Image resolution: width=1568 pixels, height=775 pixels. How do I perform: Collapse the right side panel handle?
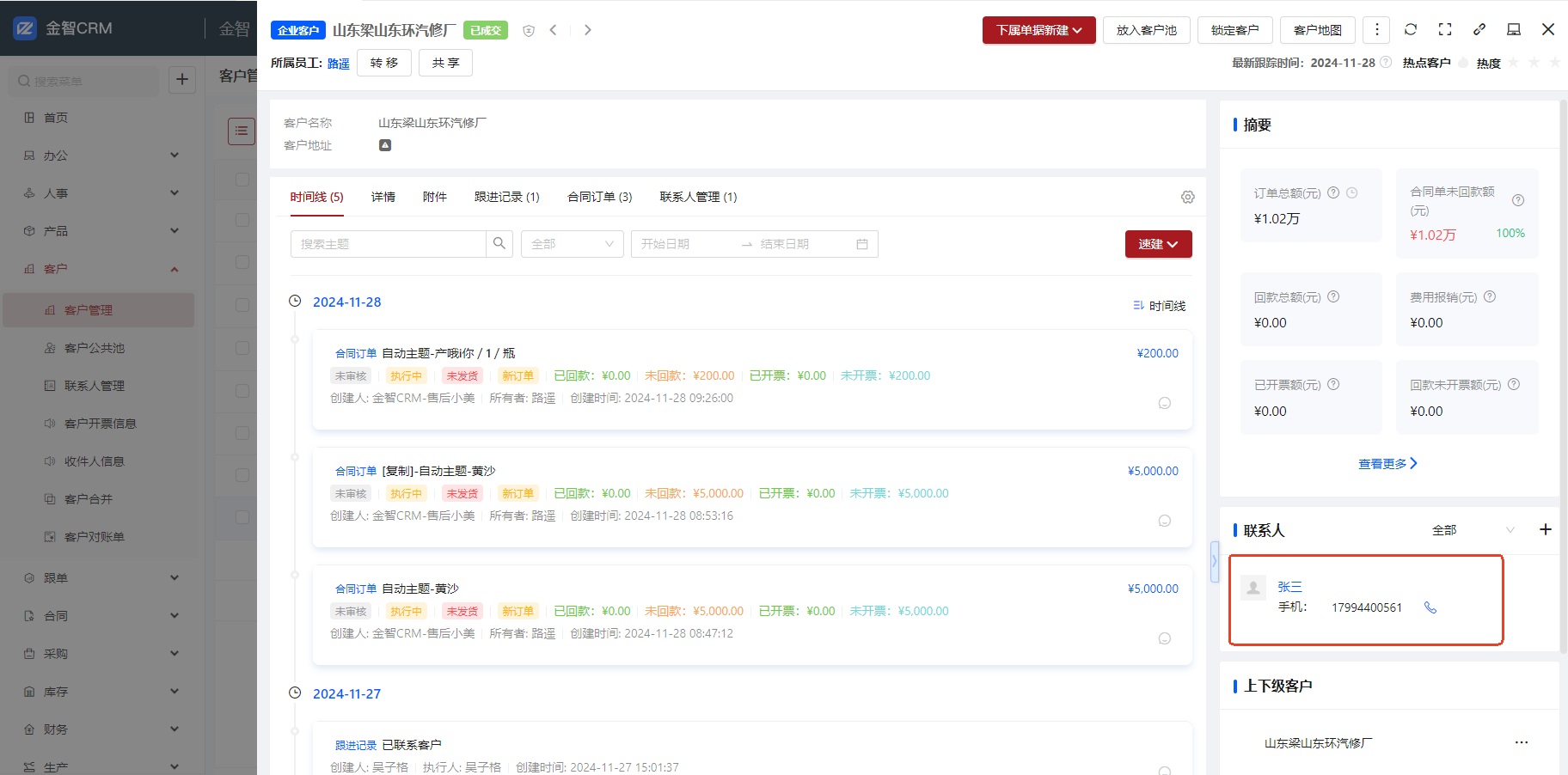tap(1214, 562)
